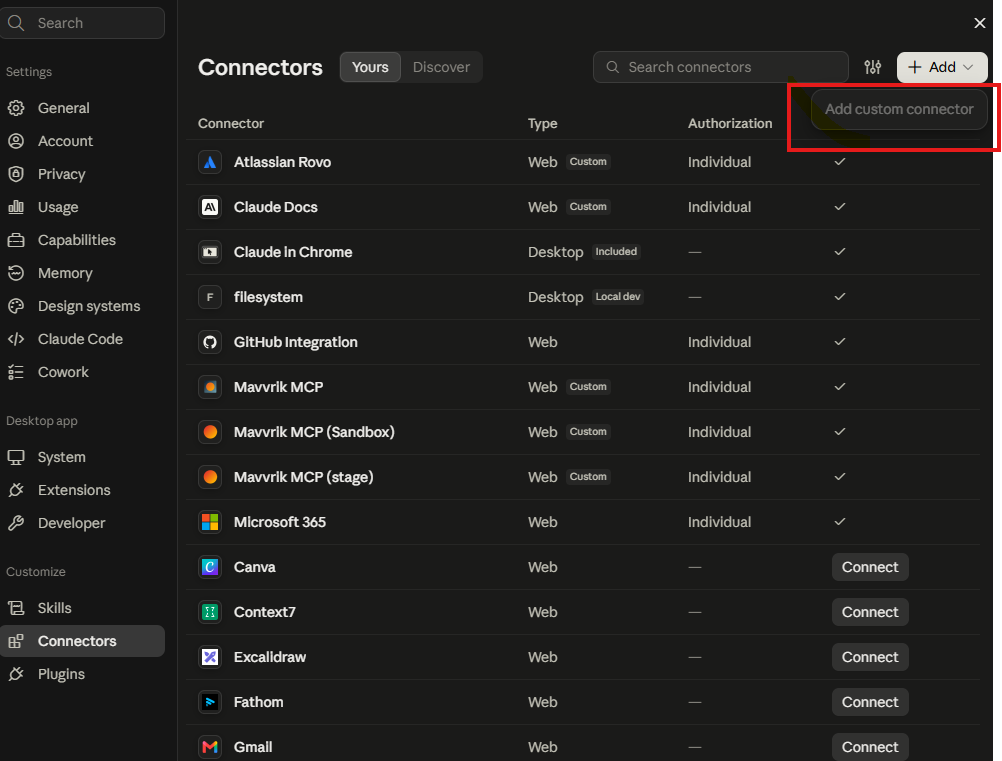Click the magnifier icon in settings search

[16, 23]
